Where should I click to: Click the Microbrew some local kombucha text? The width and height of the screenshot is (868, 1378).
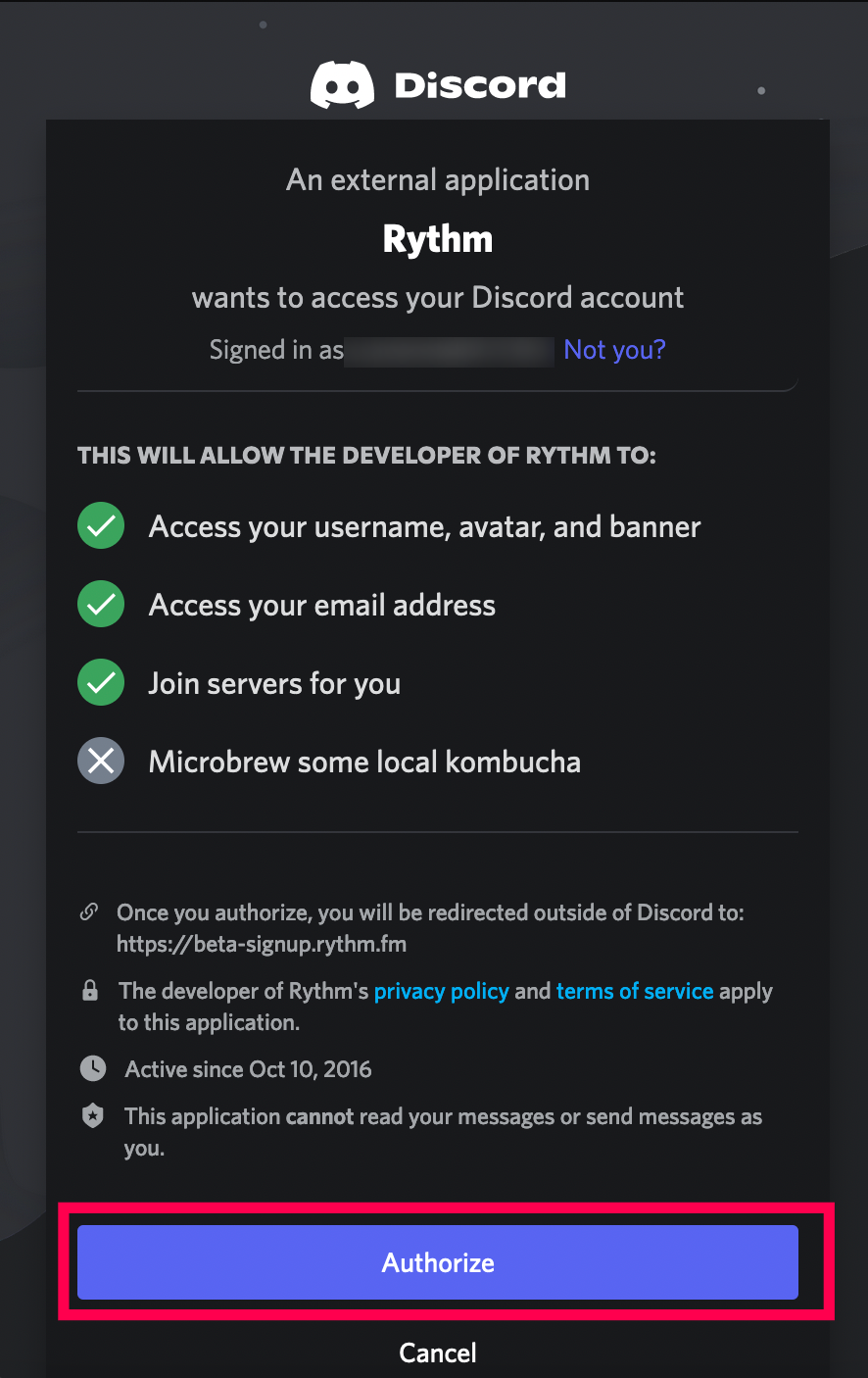364,762
